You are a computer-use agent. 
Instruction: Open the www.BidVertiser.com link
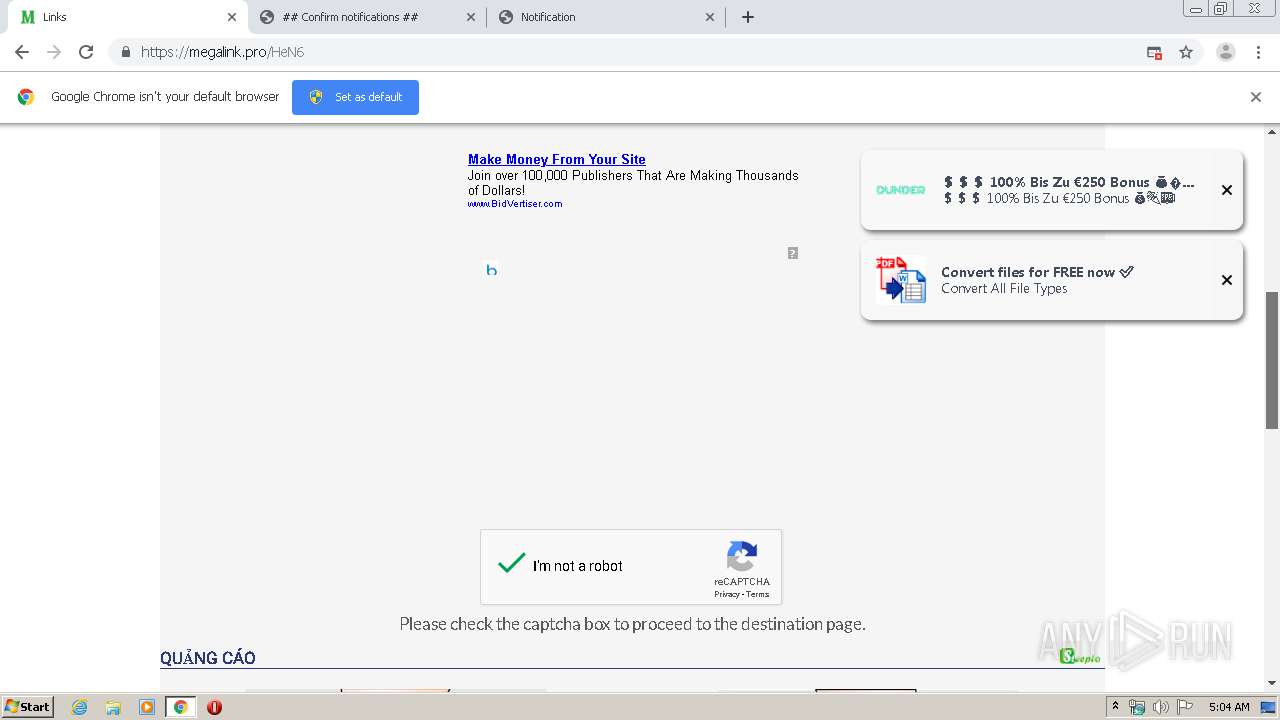tap(515, 204)
